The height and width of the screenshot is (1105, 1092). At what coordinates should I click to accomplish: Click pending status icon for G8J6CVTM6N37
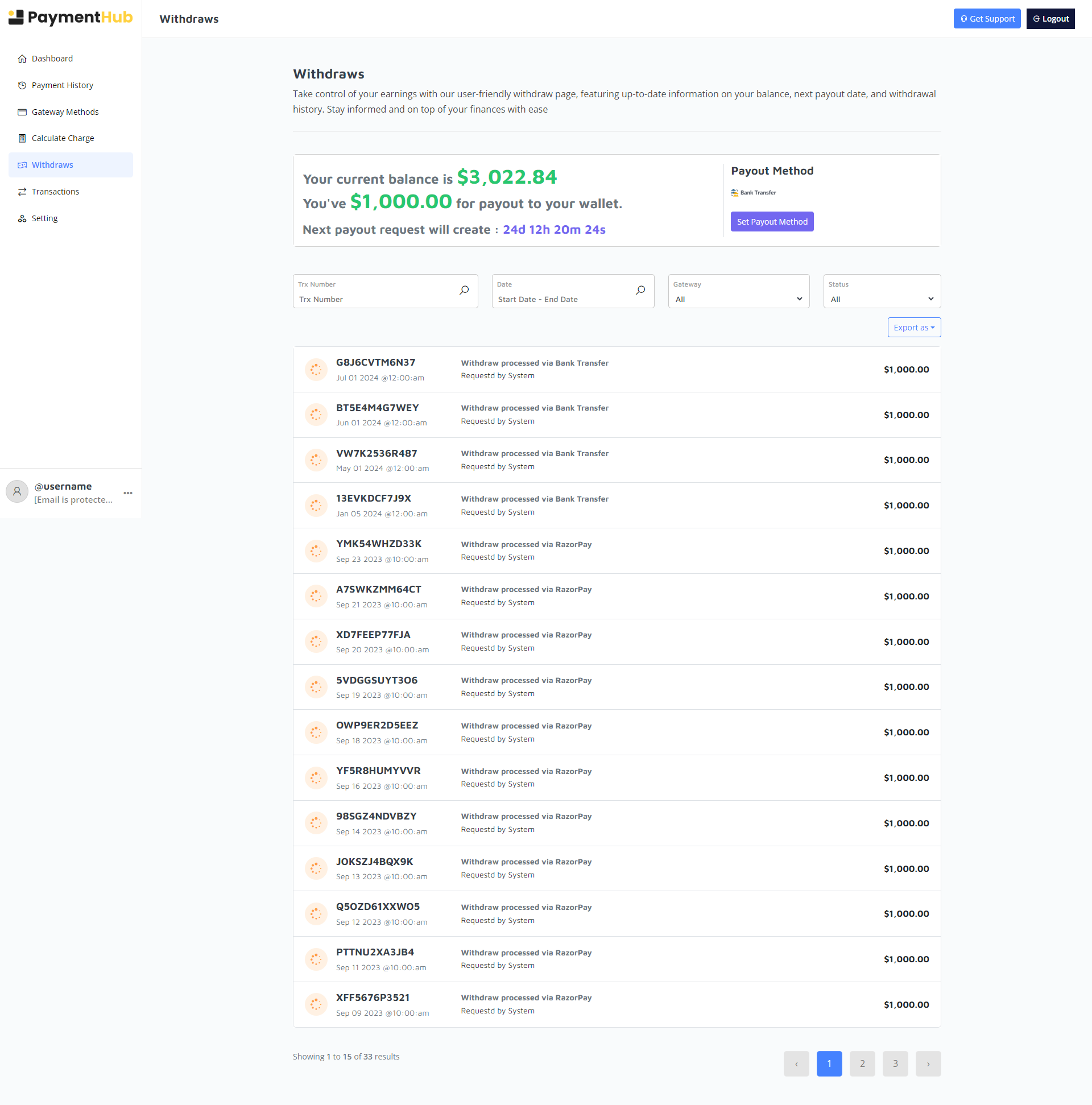[316, 370]
